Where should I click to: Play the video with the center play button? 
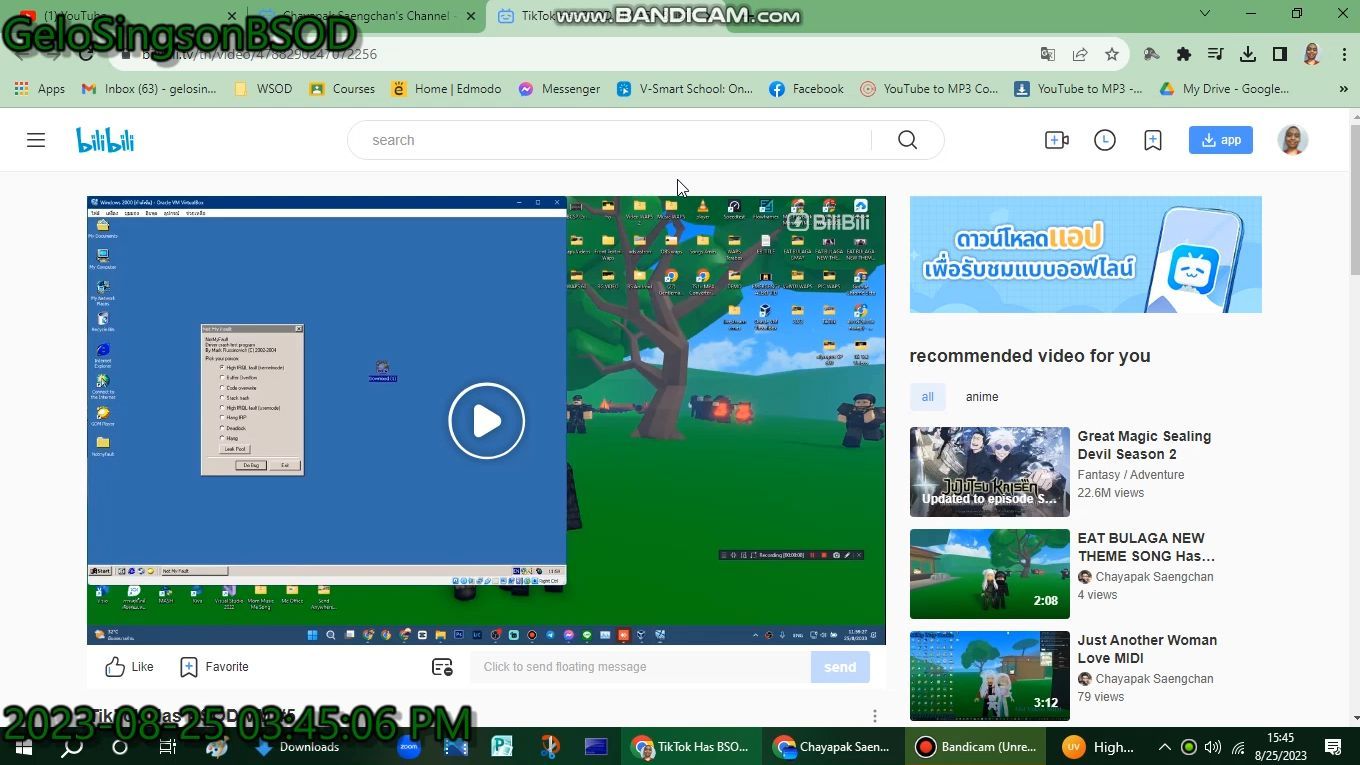487,421
